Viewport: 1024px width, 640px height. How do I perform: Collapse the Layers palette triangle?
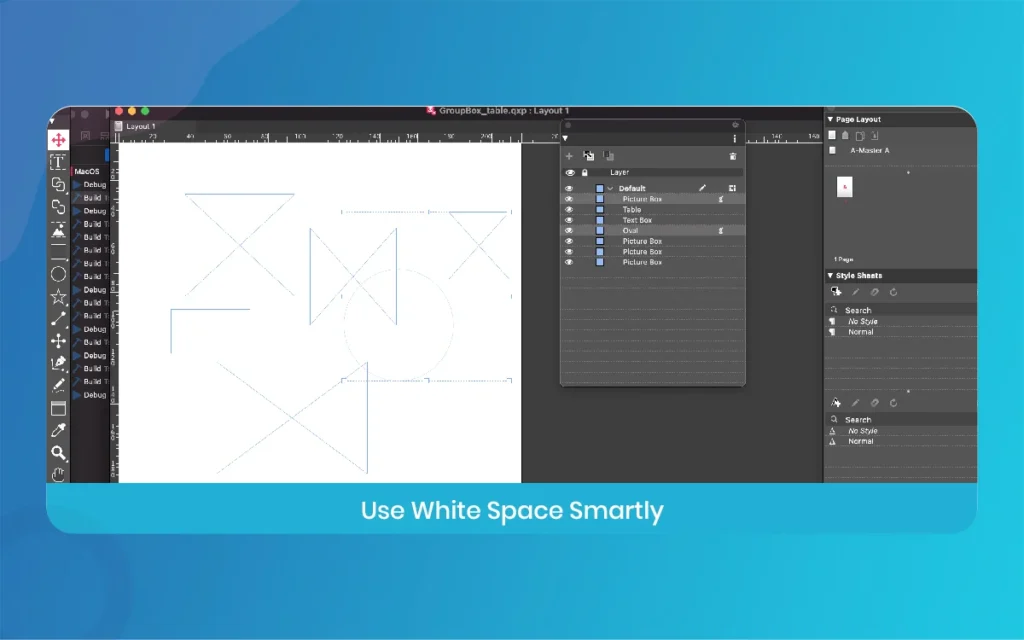566,138
